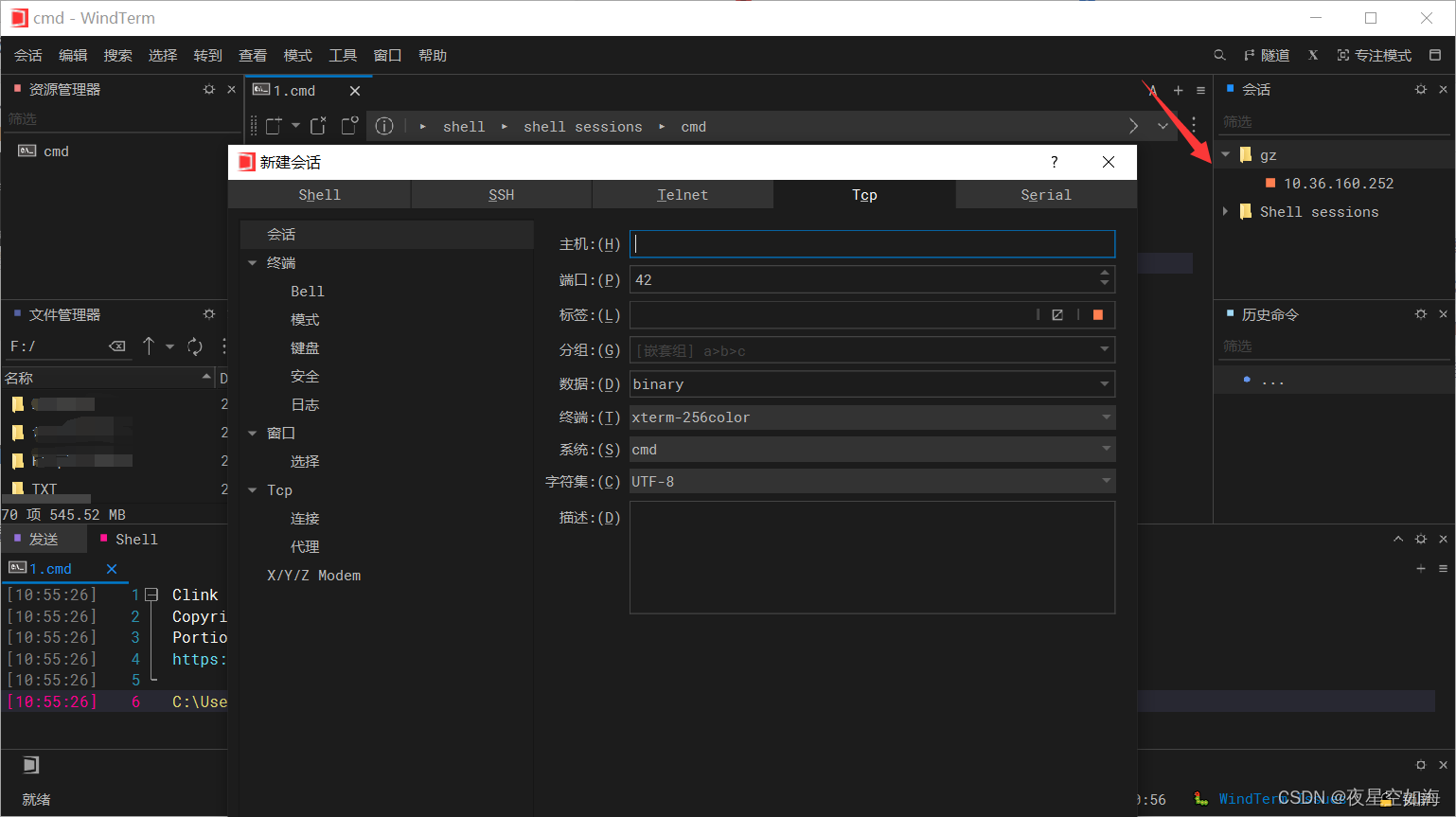Open history dropdown beside the up arrow
Viewport: 1456px width, 817px height.
(x=170, y=346)
